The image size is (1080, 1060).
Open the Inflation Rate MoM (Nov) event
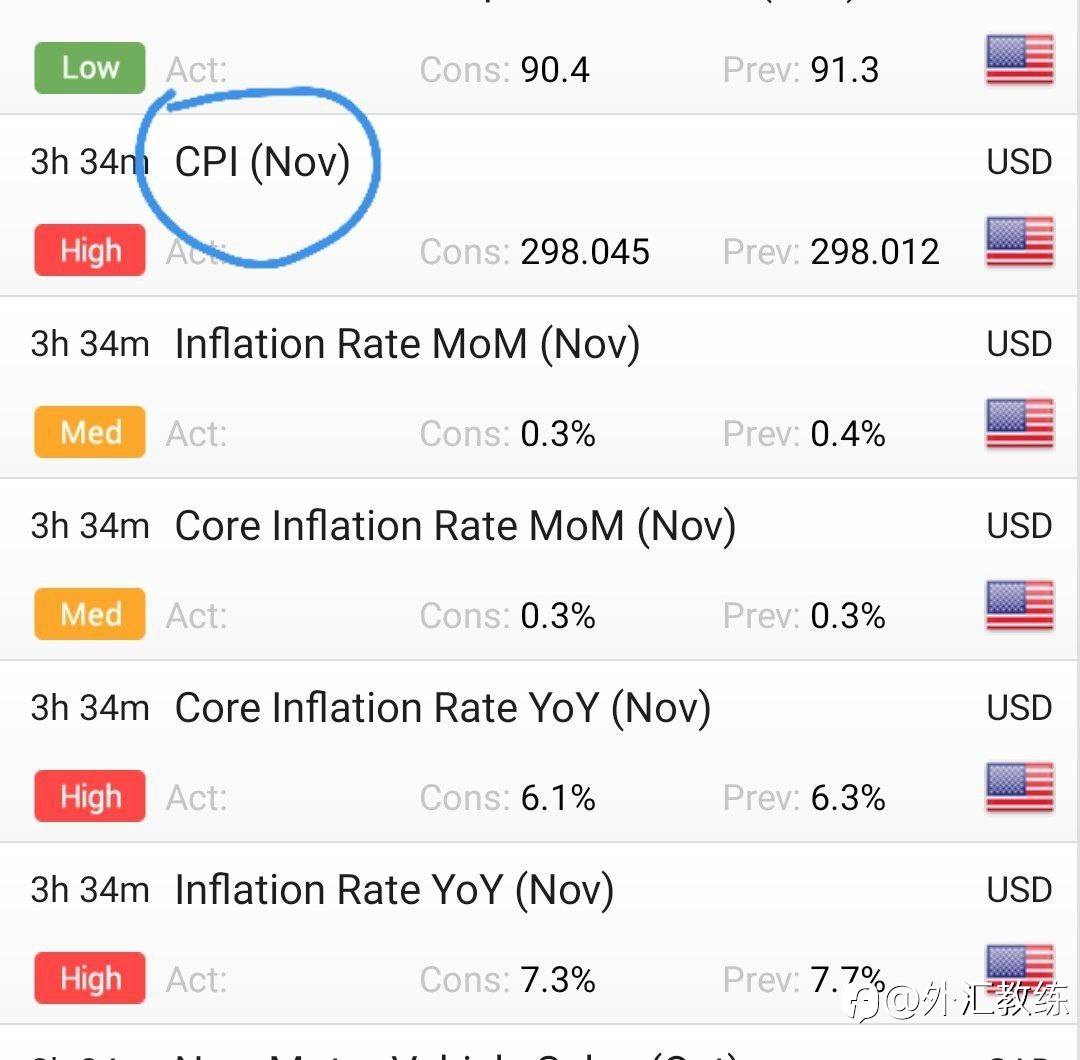tap(407, 344)
